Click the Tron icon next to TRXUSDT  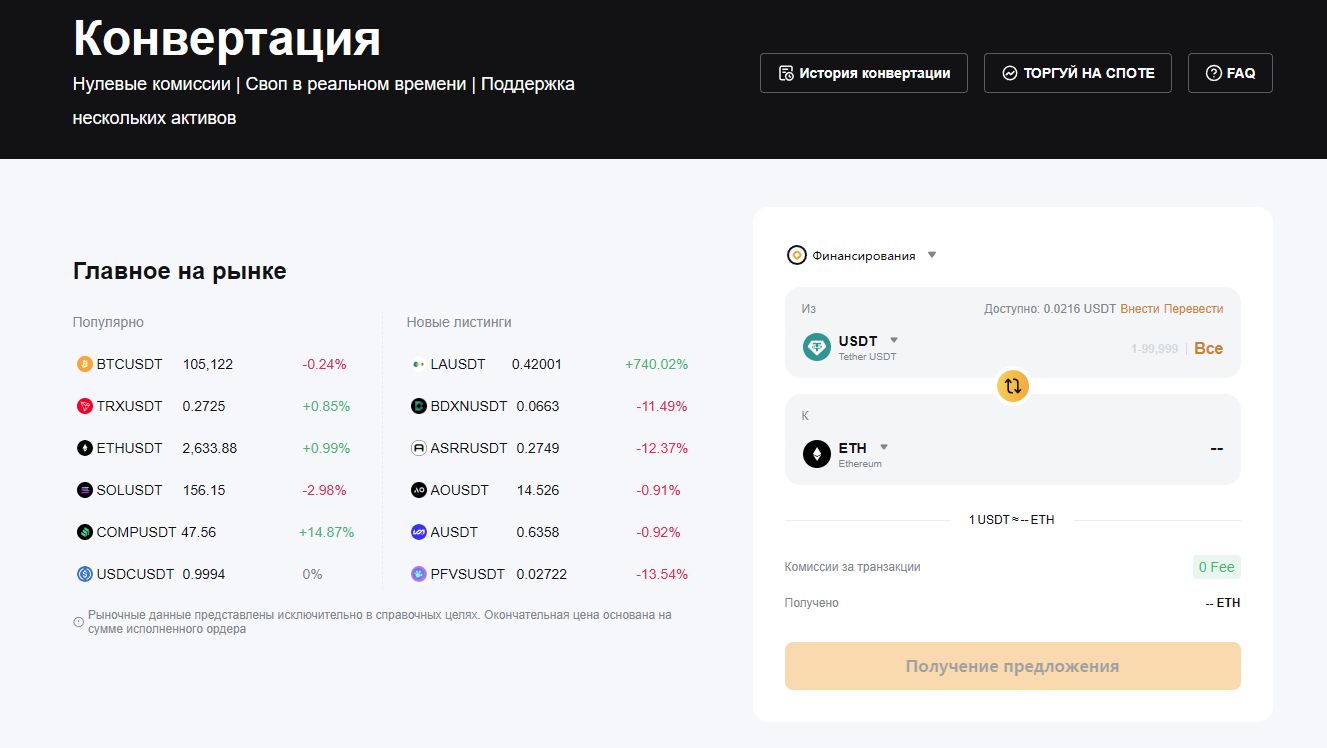click(84, 406)
